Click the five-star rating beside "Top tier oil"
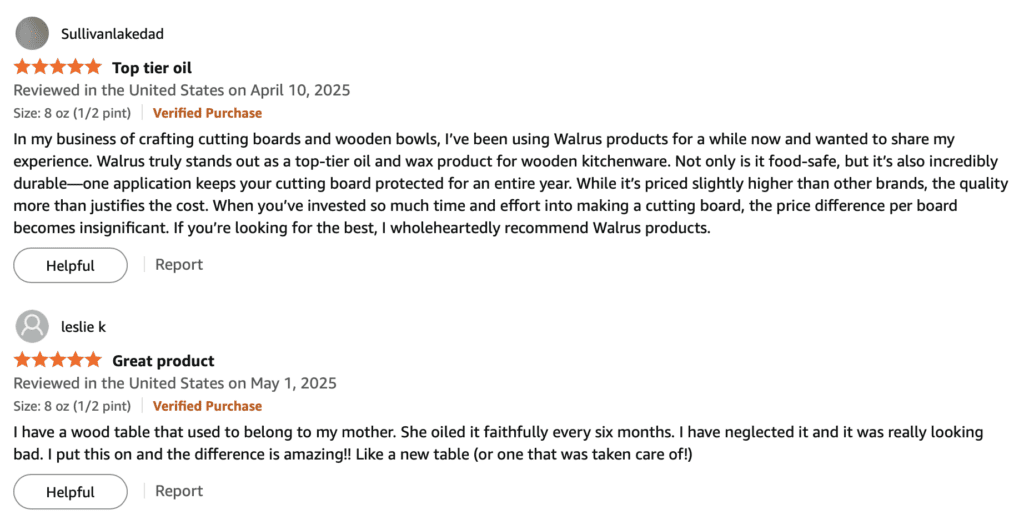 coord(57,68)
